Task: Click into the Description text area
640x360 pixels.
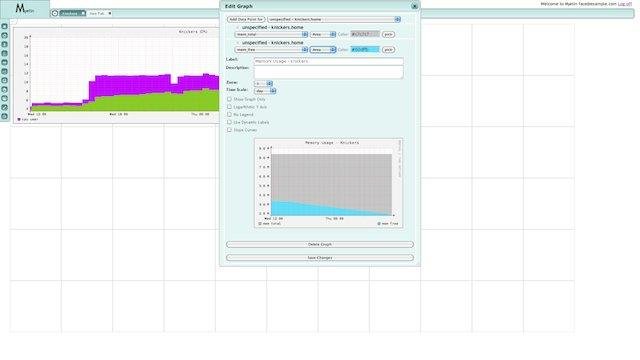Action: point(329,72)
